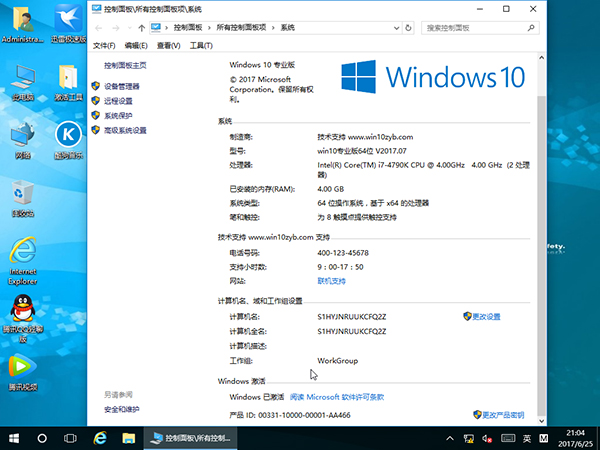Click the 联机支持 website link
The width and height of the screenshot is (600, 450).
point(331,281)
